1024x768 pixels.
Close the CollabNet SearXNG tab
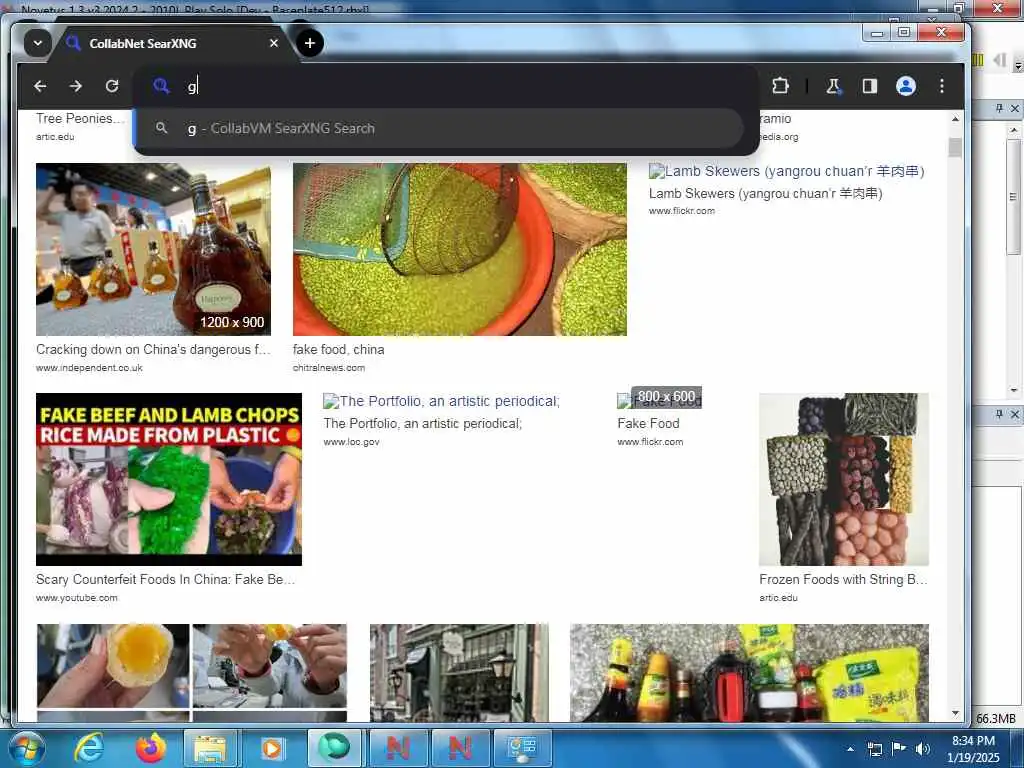click(274, 43)
